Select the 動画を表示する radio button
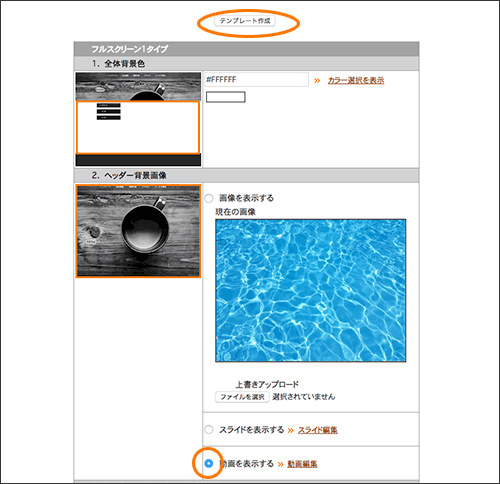This screenshot has width=500, height=484. [x=209, y=463]
